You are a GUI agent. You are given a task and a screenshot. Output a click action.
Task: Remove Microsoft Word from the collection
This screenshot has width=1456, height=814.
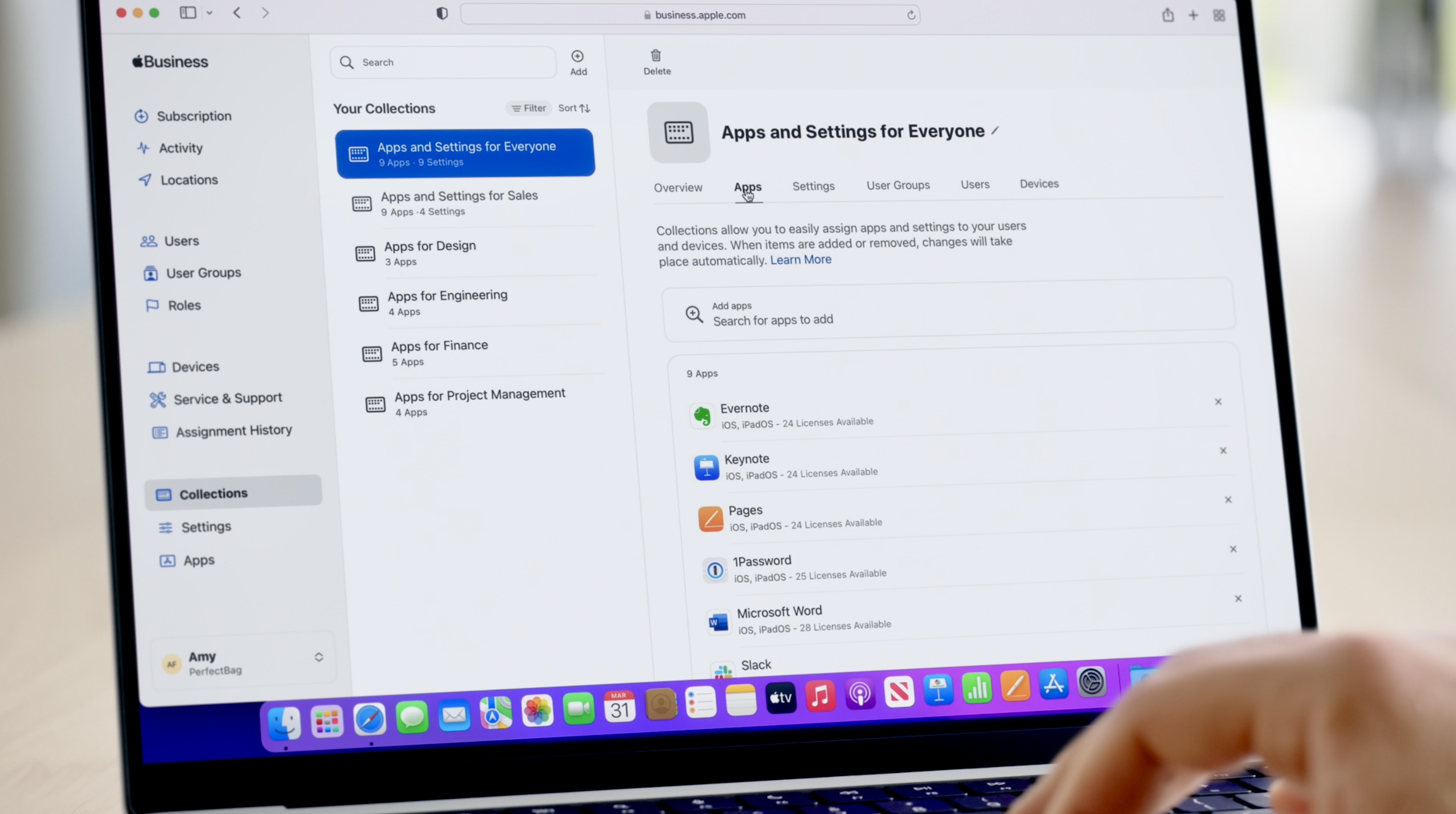(1238, 598)
